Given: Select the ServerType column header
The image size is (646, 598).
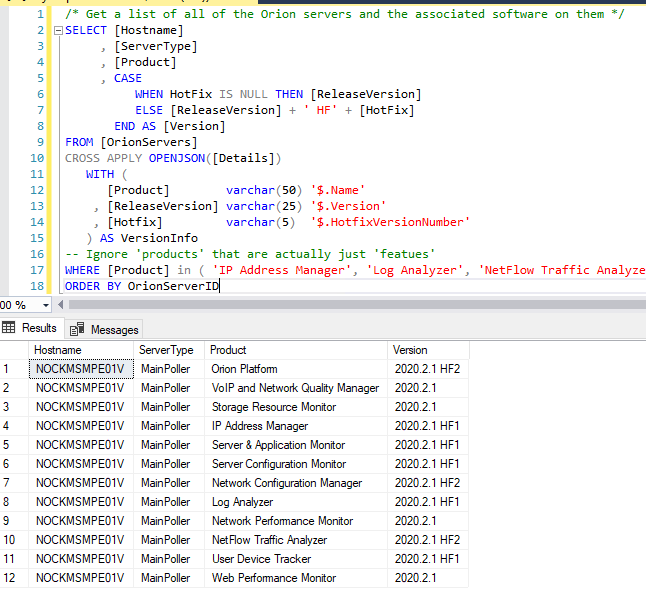Looking at the screenshot, I should click(169, 350).
